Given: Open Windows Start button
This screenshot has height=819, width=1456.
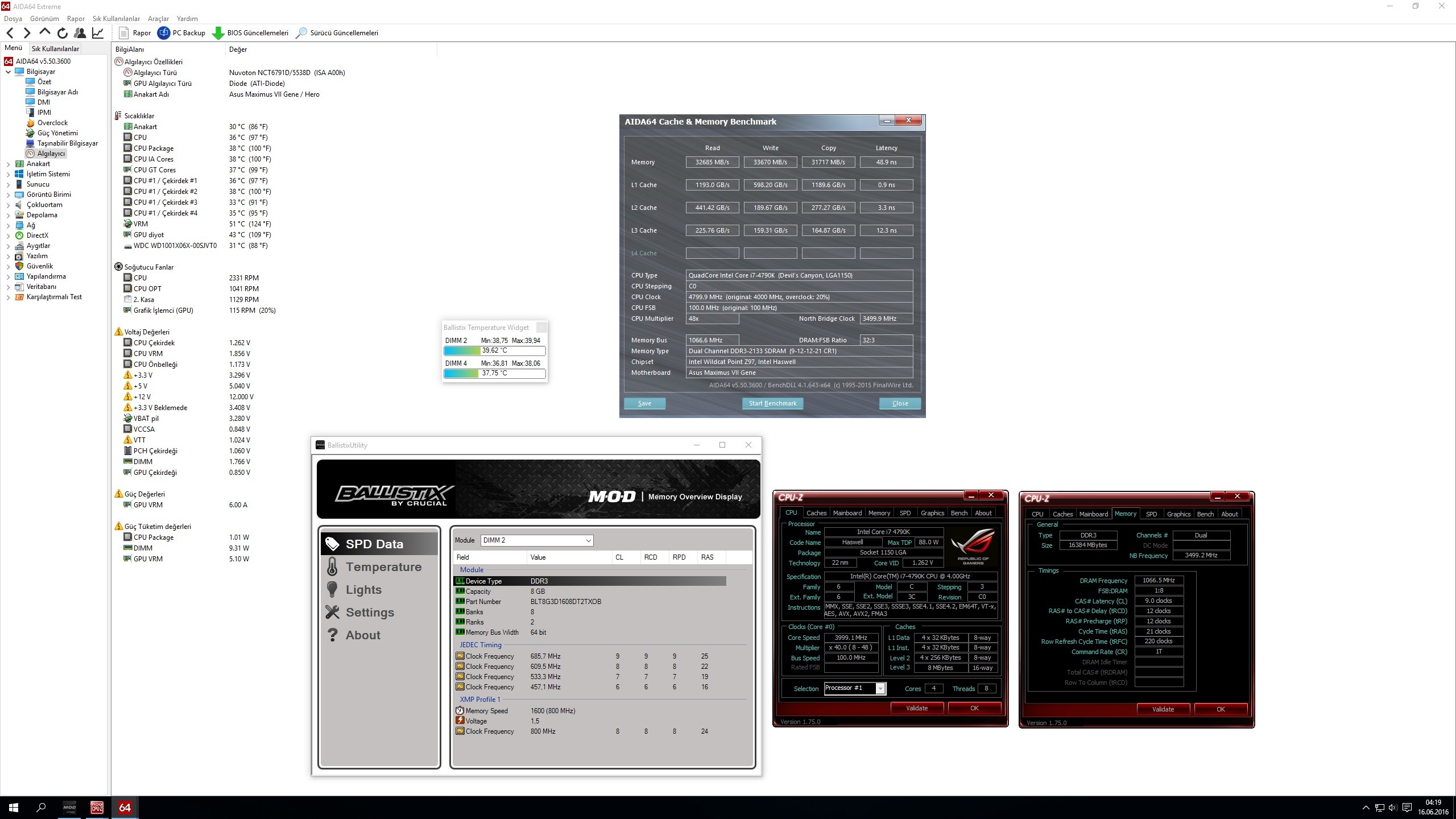Looking at the screenshot, I should [14, 808].
